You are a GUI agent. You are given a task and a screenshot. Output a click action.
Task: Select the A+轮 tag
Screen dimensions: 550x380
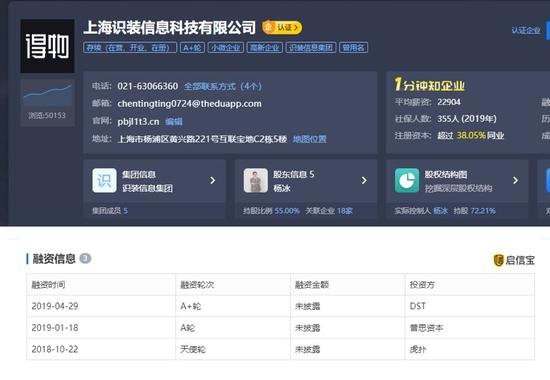(x=192, y=48)
